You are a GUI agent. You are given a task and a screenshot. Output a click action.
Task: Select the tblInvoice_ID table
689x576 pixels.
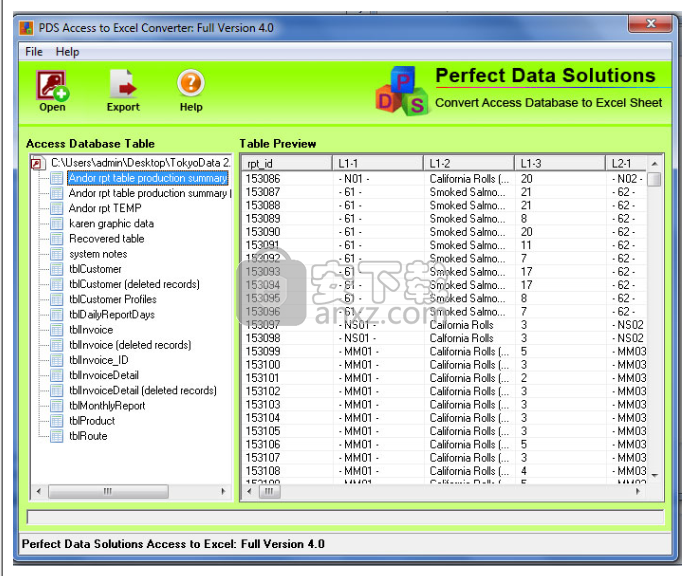(98, 360)
